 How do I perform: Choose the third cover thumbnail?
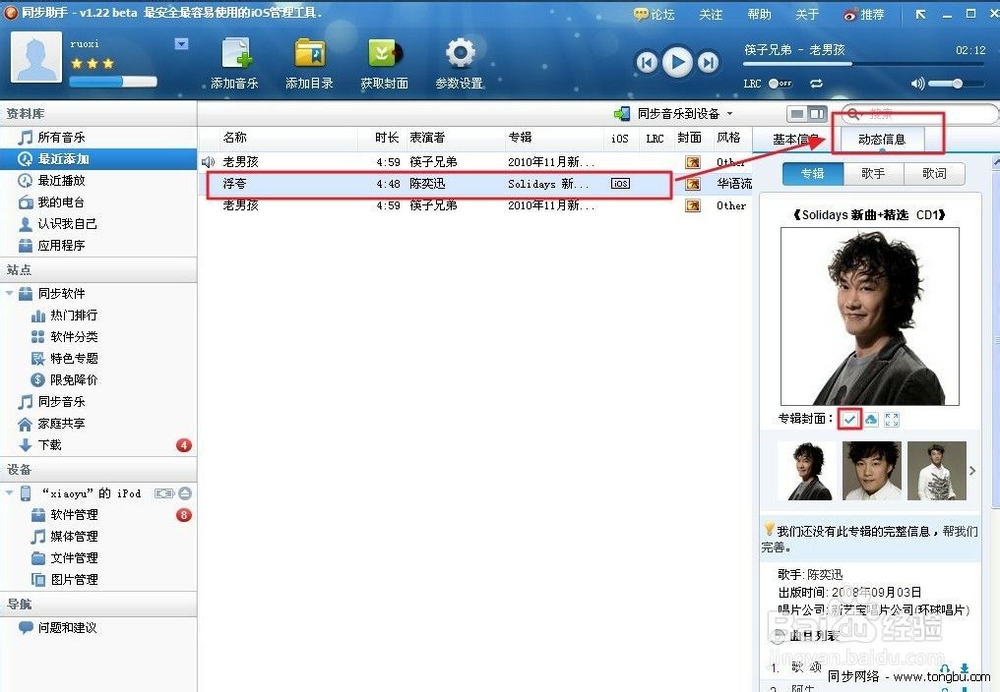(x=937, y=471)
